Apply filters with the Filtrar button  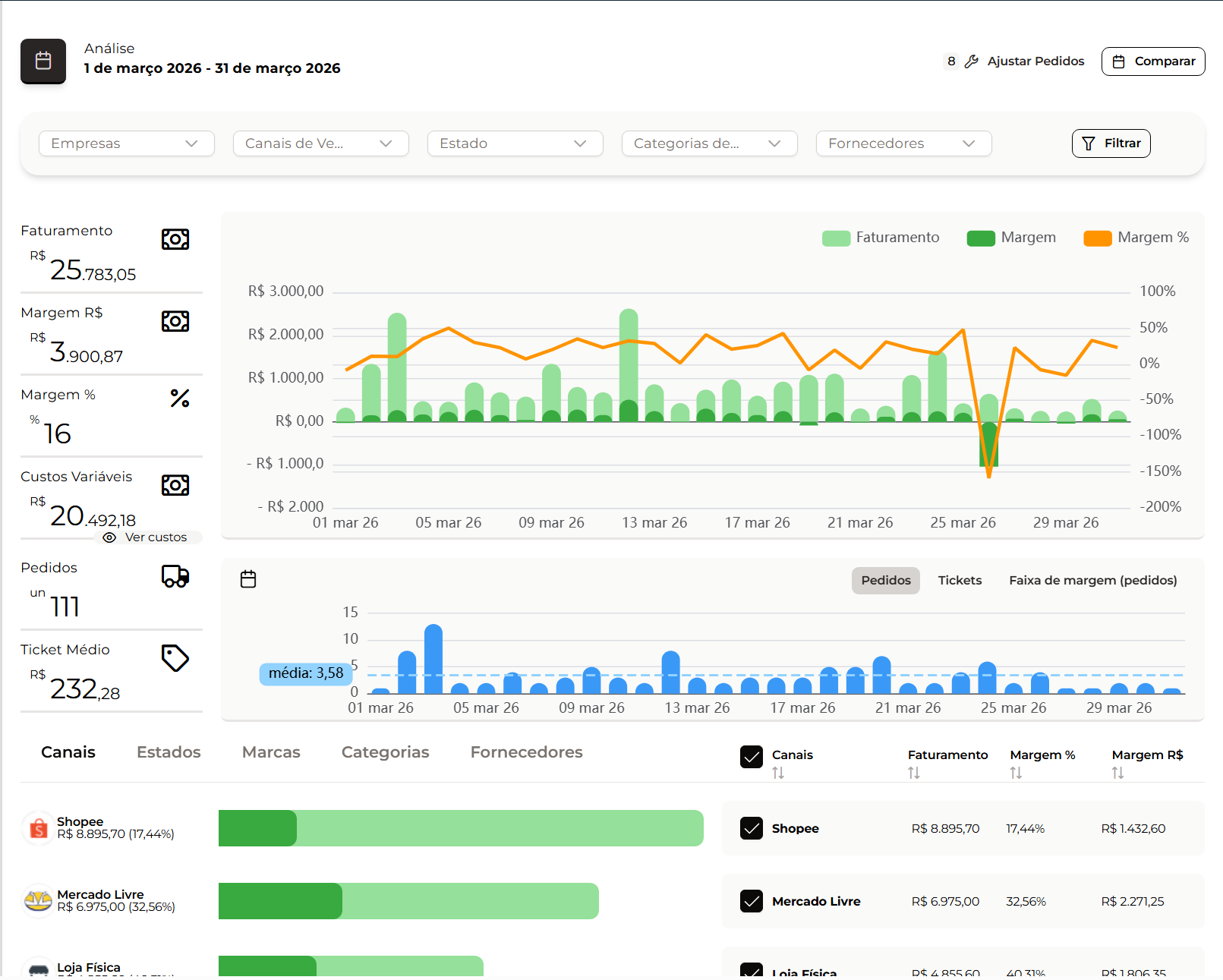(x=1111, y=143)
